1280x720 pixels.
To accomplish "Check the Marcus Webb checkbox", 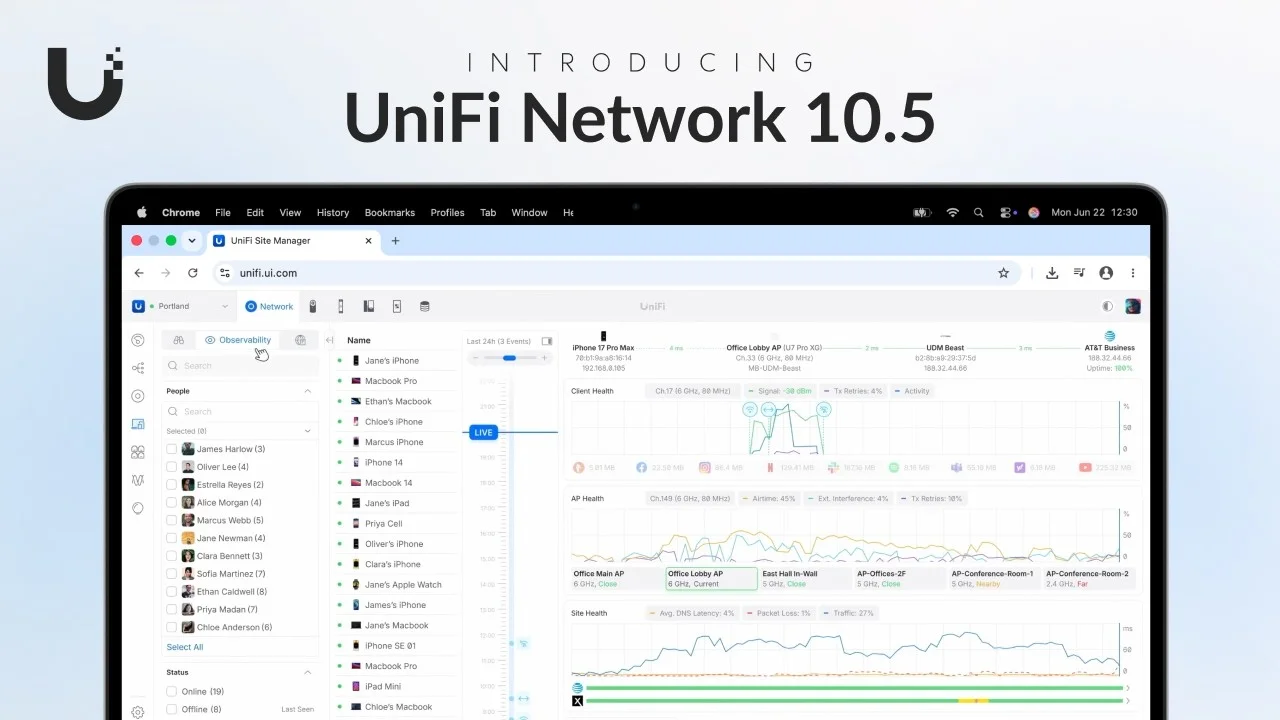I will [172, 520].
